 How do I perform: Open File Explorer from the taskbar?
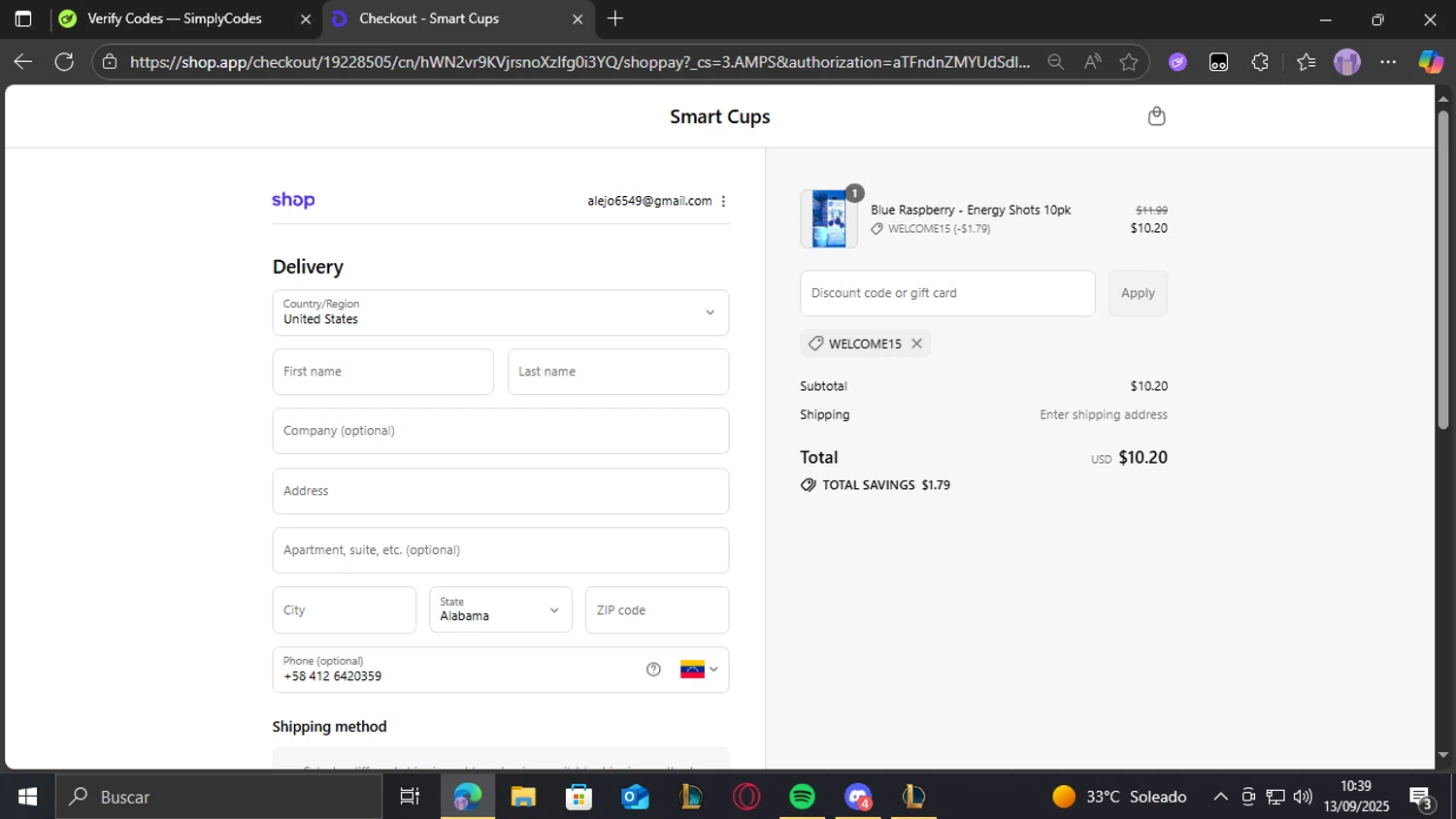523,797
